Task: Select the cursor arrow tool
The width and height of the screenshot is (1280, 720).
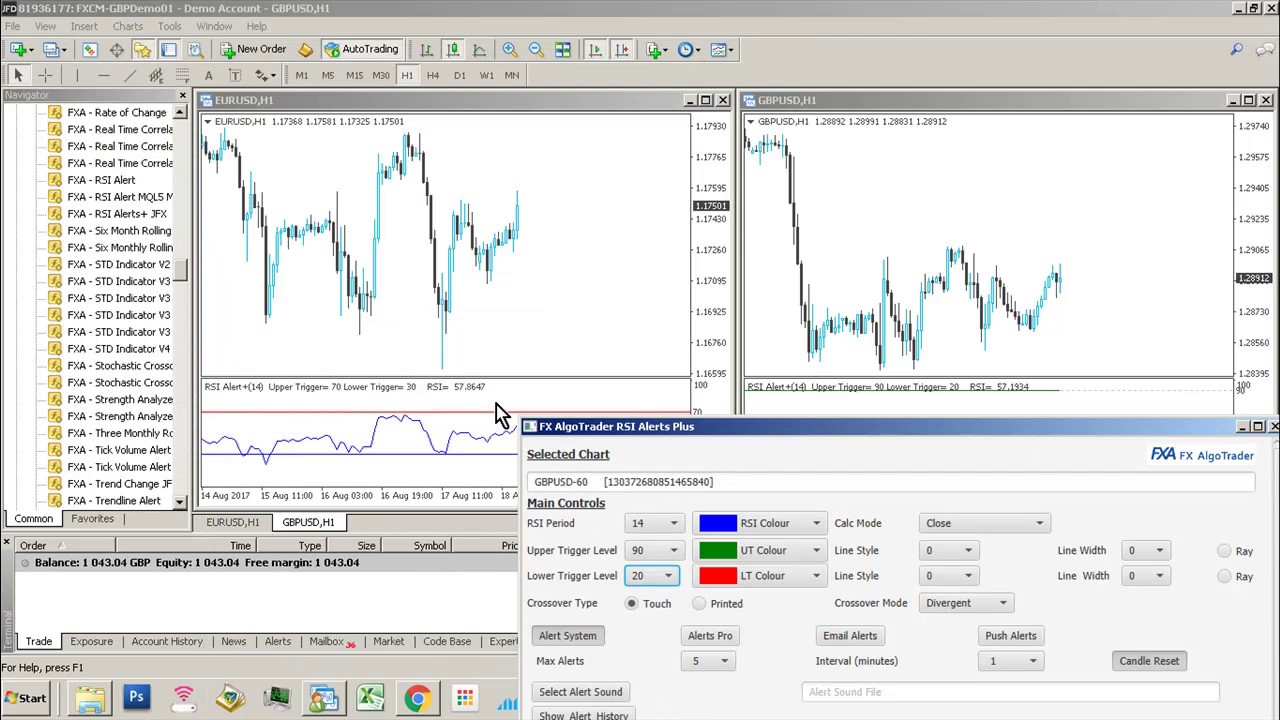Action: [18, 75]
